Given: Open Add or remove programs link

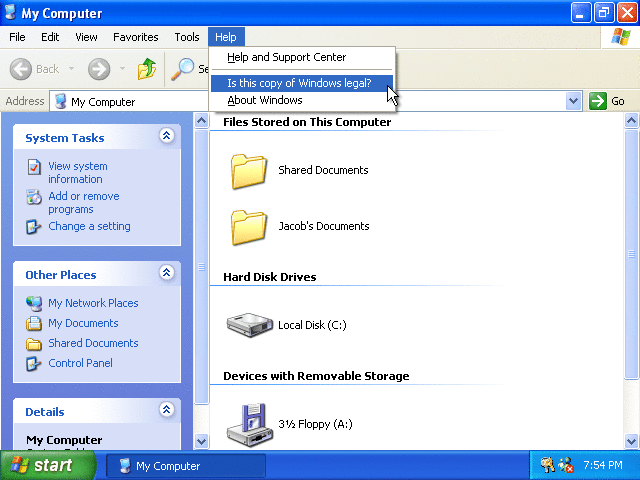Looking at the screenshot, I should [x=84, y=202].
